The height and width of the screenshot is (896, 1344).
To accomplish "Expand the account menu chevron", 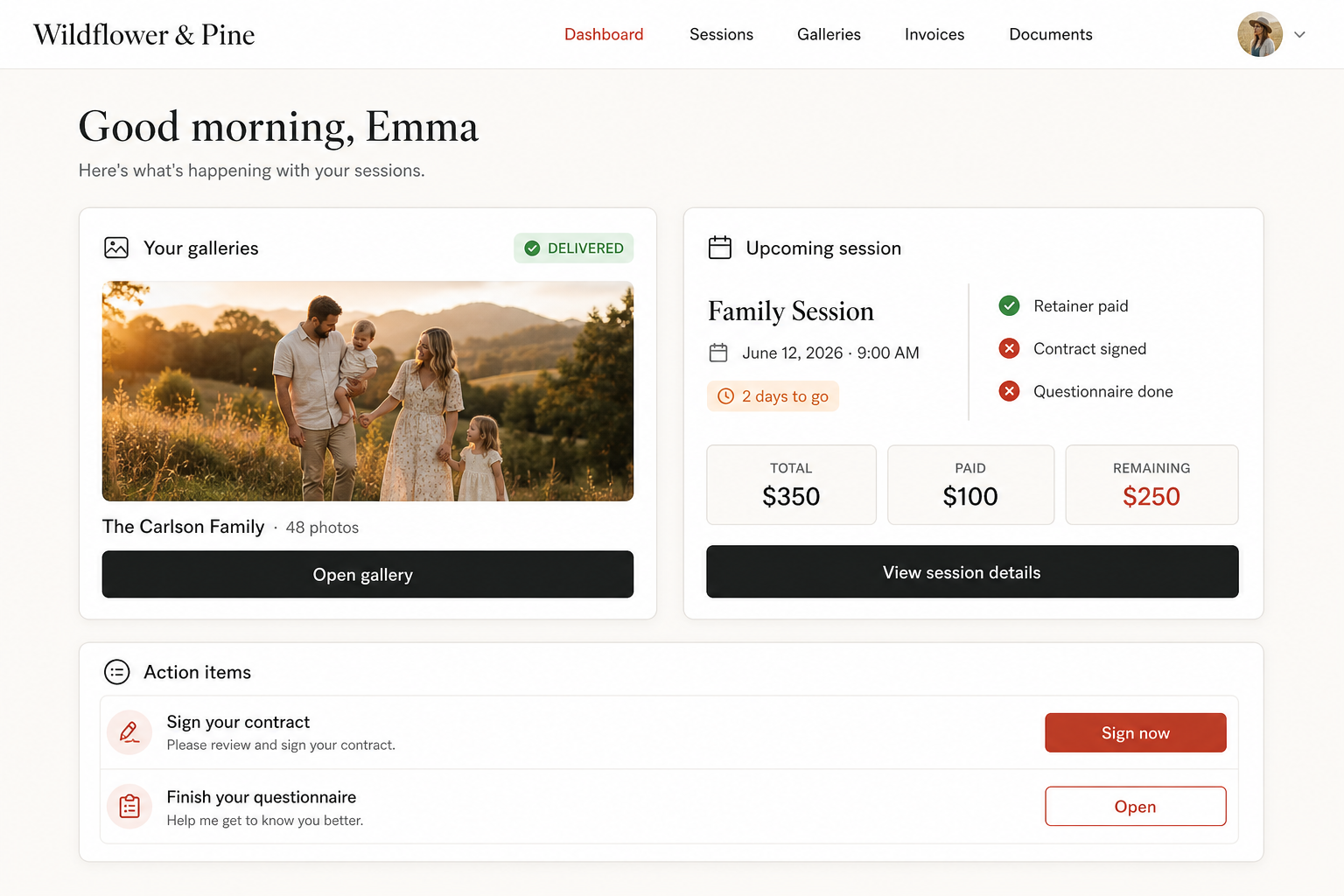I will 1299,35.
